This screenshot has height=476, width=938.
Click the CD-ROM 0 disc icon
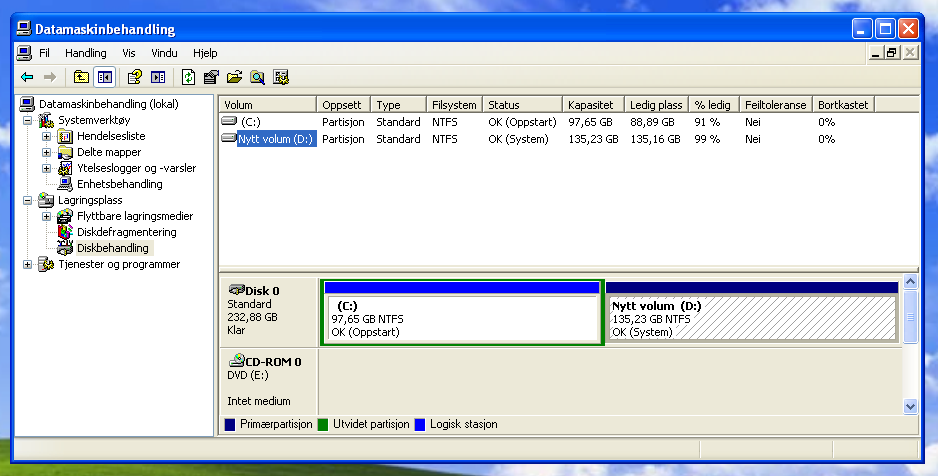237,360
